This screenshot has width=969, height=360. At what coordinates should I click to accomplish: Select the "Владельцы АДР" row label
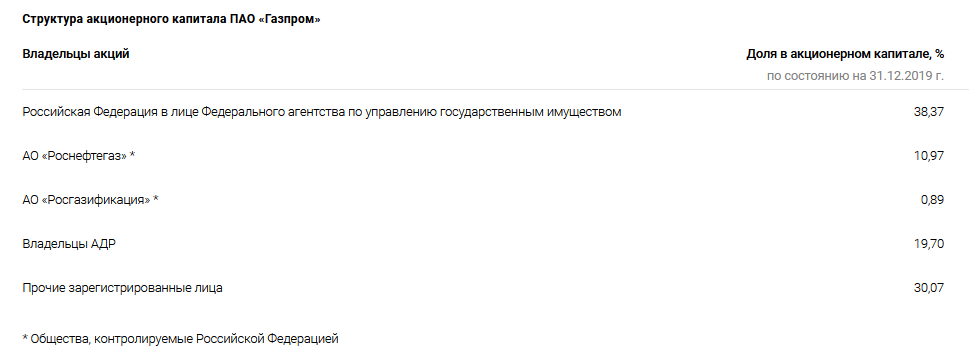tap(69, 244)
